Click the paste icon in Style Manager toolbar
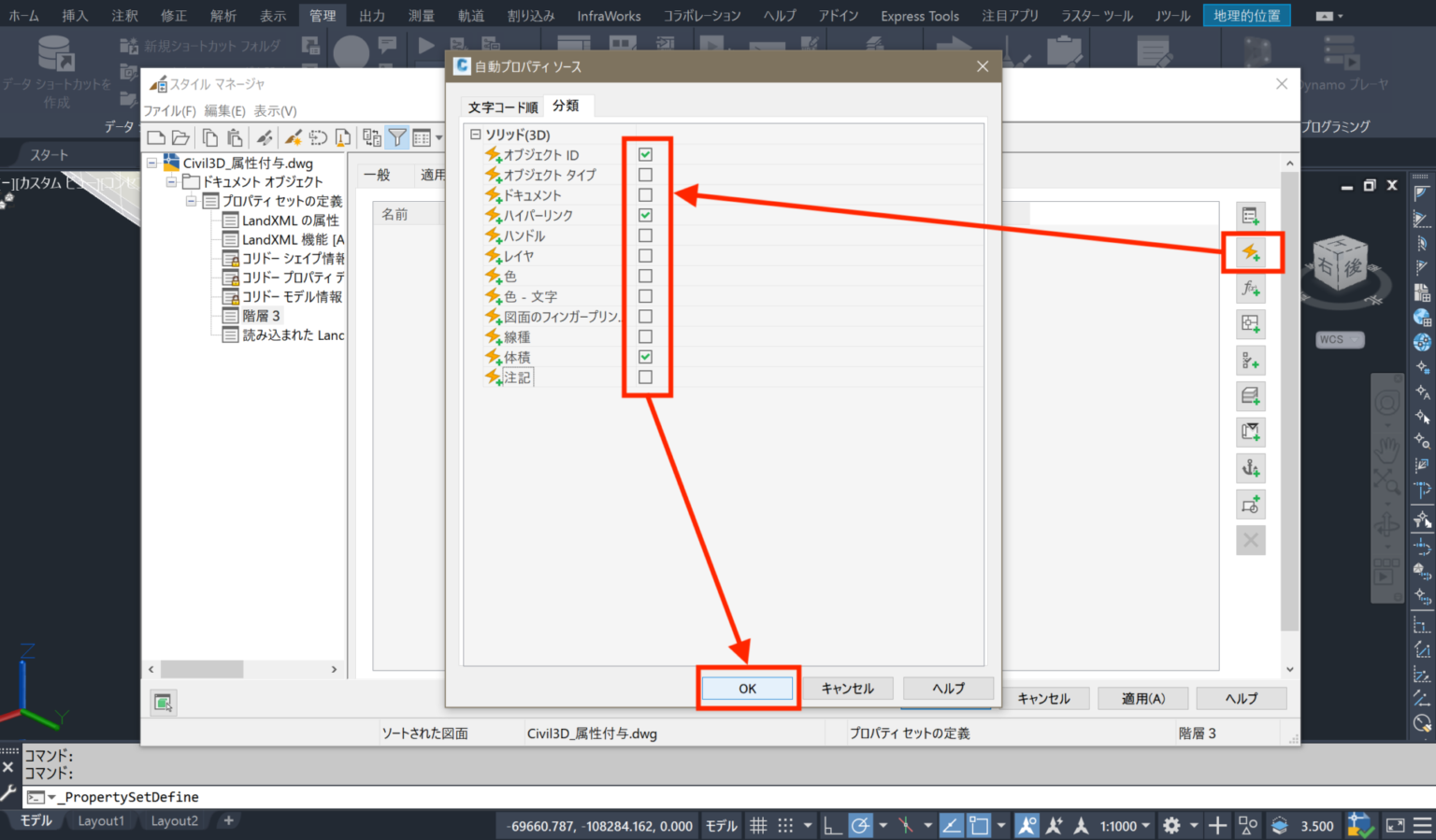The height and width of the screenshot is (840, 1436). [x=234, y=137]
